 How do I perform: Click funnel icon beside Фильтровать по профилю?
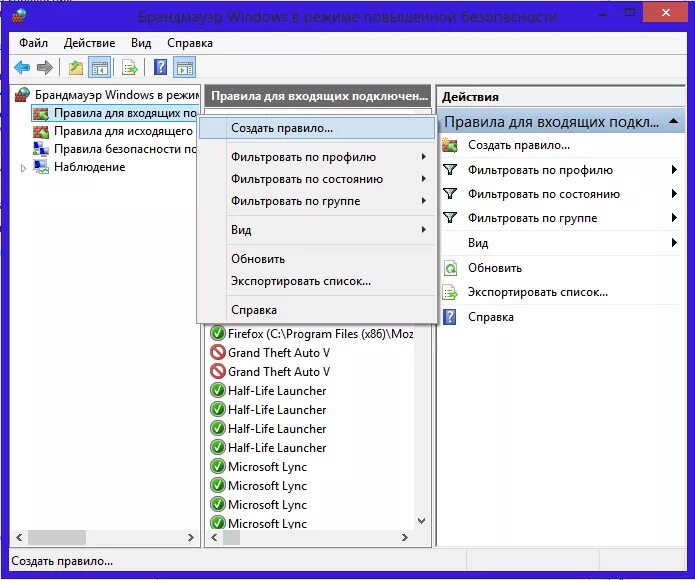[450, 170]
